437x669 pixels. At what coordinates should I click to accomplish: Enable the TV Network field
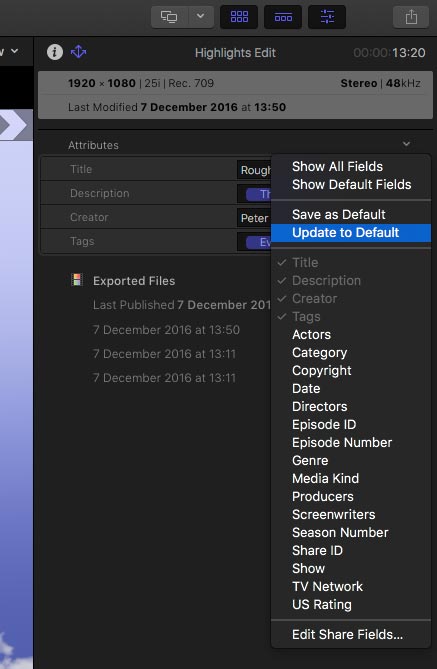pos(351,586)
